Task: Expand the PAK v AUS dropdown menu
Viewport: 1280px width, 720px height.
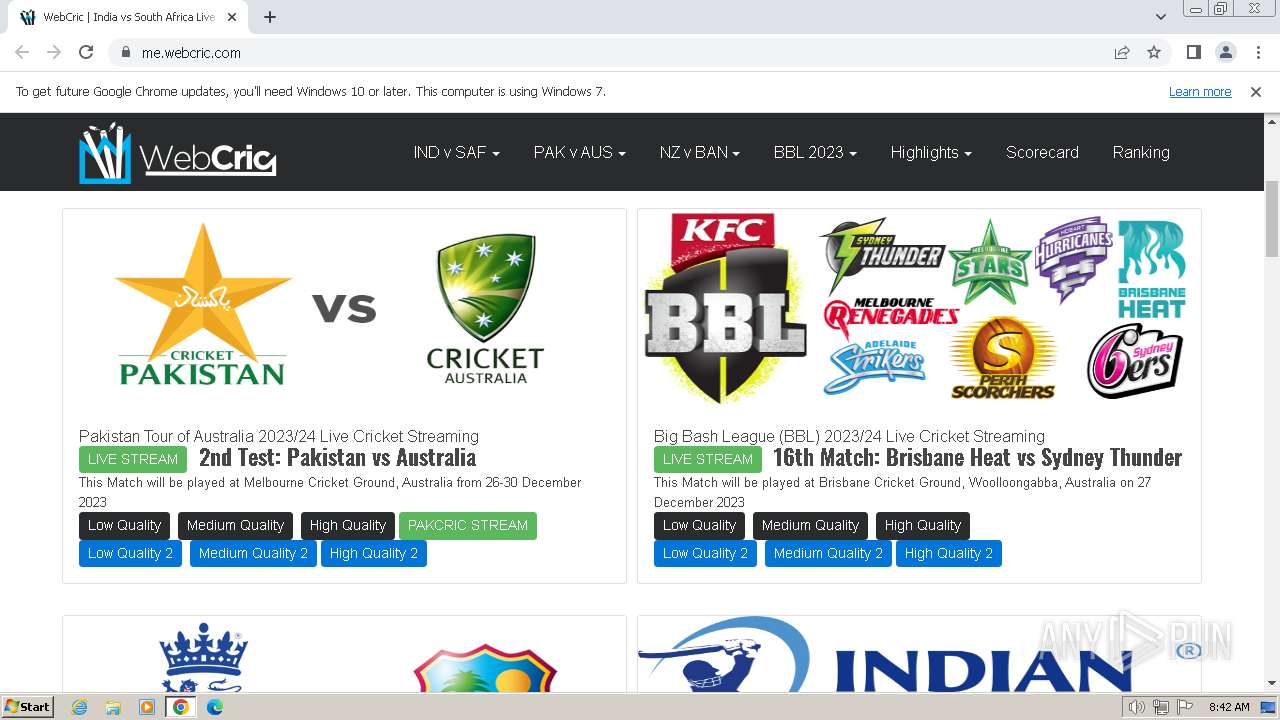Action: [x=579, y=152]
